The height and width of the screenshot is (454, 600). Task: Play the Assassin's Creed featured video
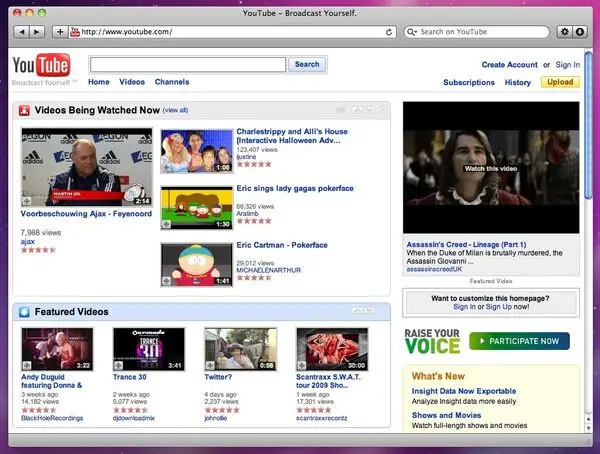click(x=491, y=168)
